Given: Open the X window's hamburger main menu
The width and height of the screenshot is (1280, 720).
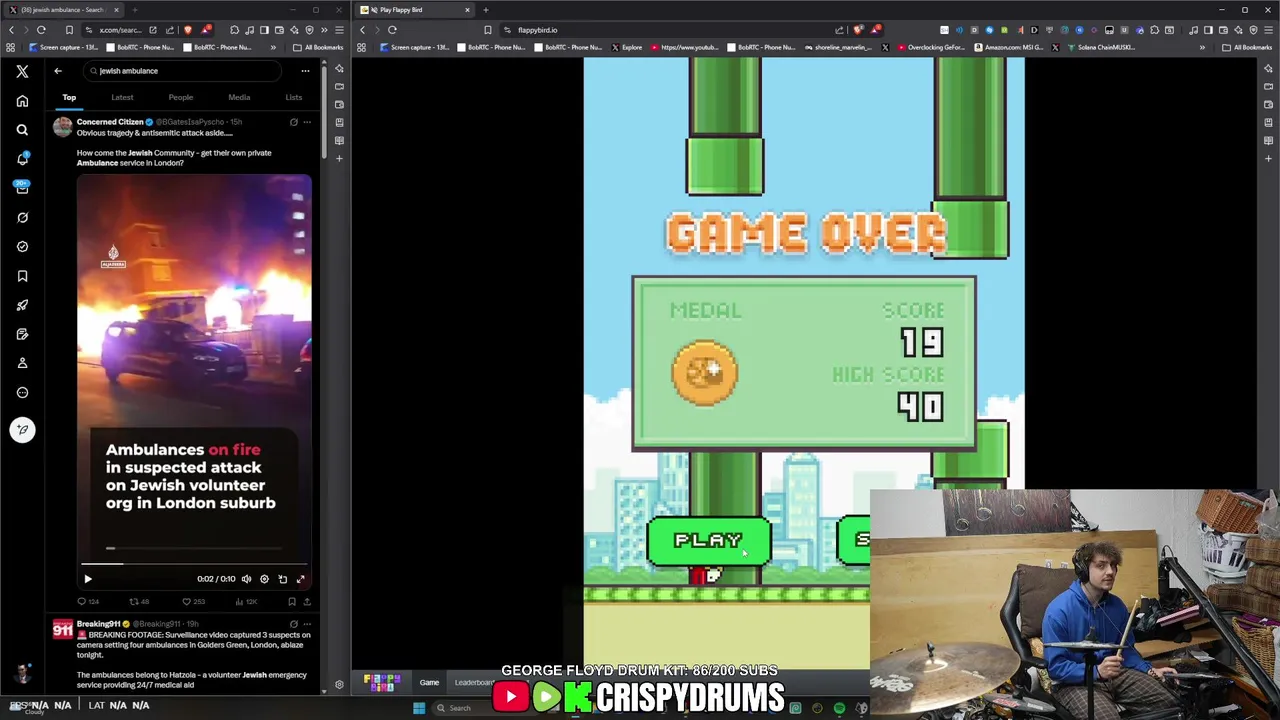Looking at the screenshot, I should tap(338, 30).
